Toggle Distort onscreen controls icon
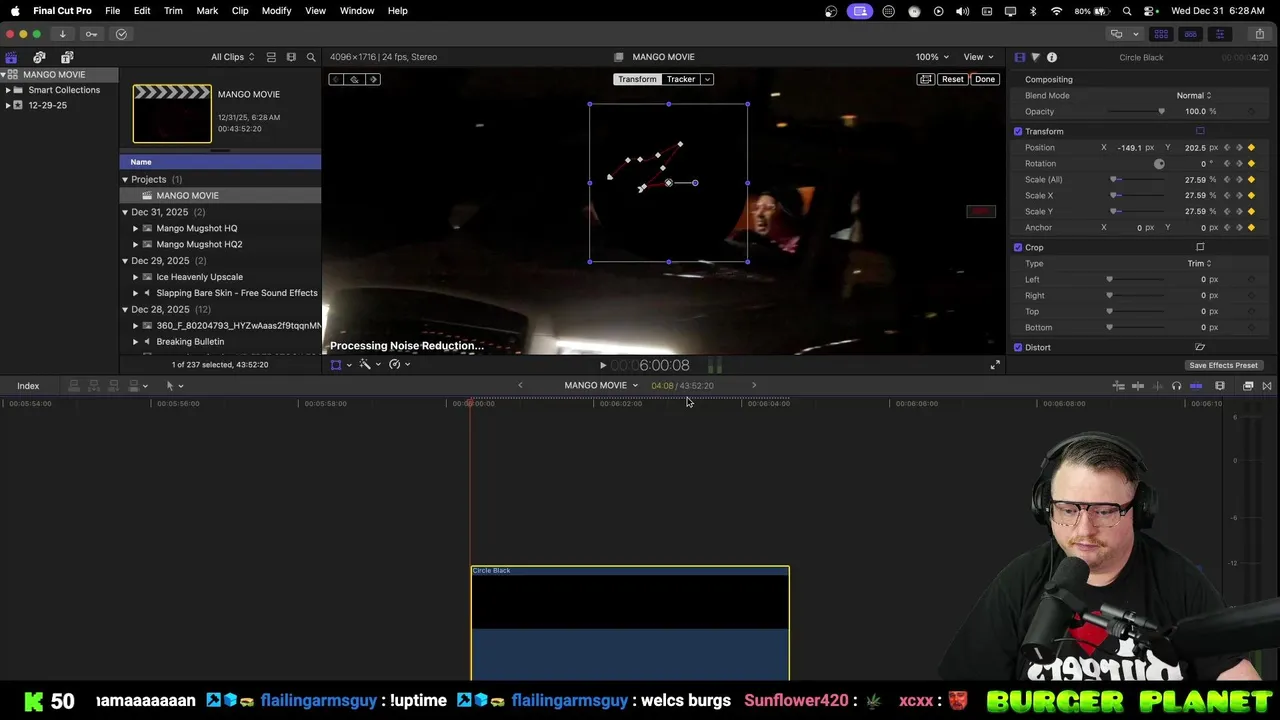This screenshot has width=1280, height=720. [x=1200, y=347]
